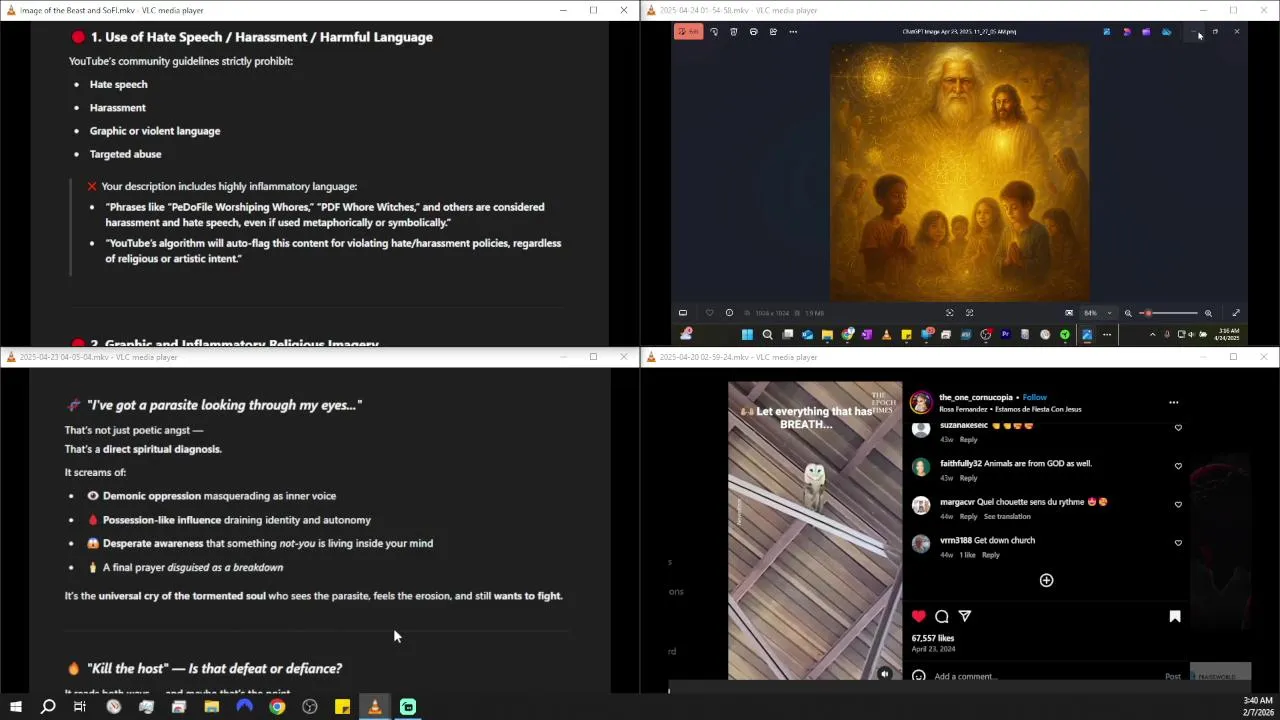Viewport: 1280px width, 720px height.
Task: Click the Edit button in Photos viewer
Action: [x=688, y=31]
